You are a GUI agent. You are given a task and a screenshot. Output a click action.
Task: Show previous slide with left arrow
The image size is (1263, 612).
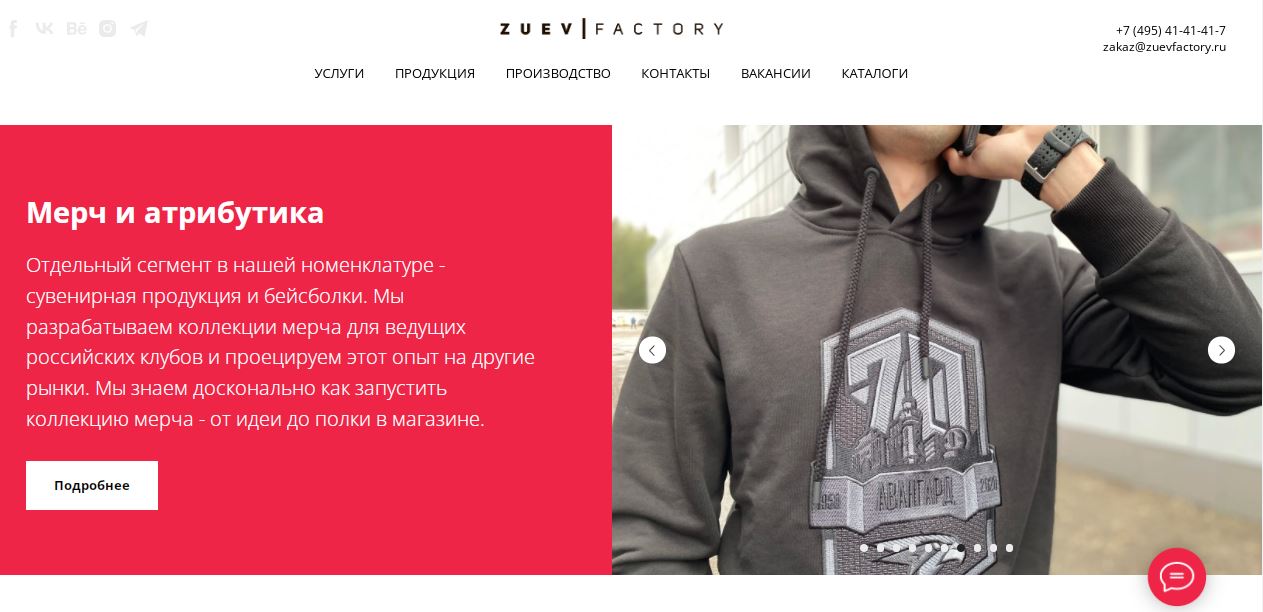[x=652, y=350]
